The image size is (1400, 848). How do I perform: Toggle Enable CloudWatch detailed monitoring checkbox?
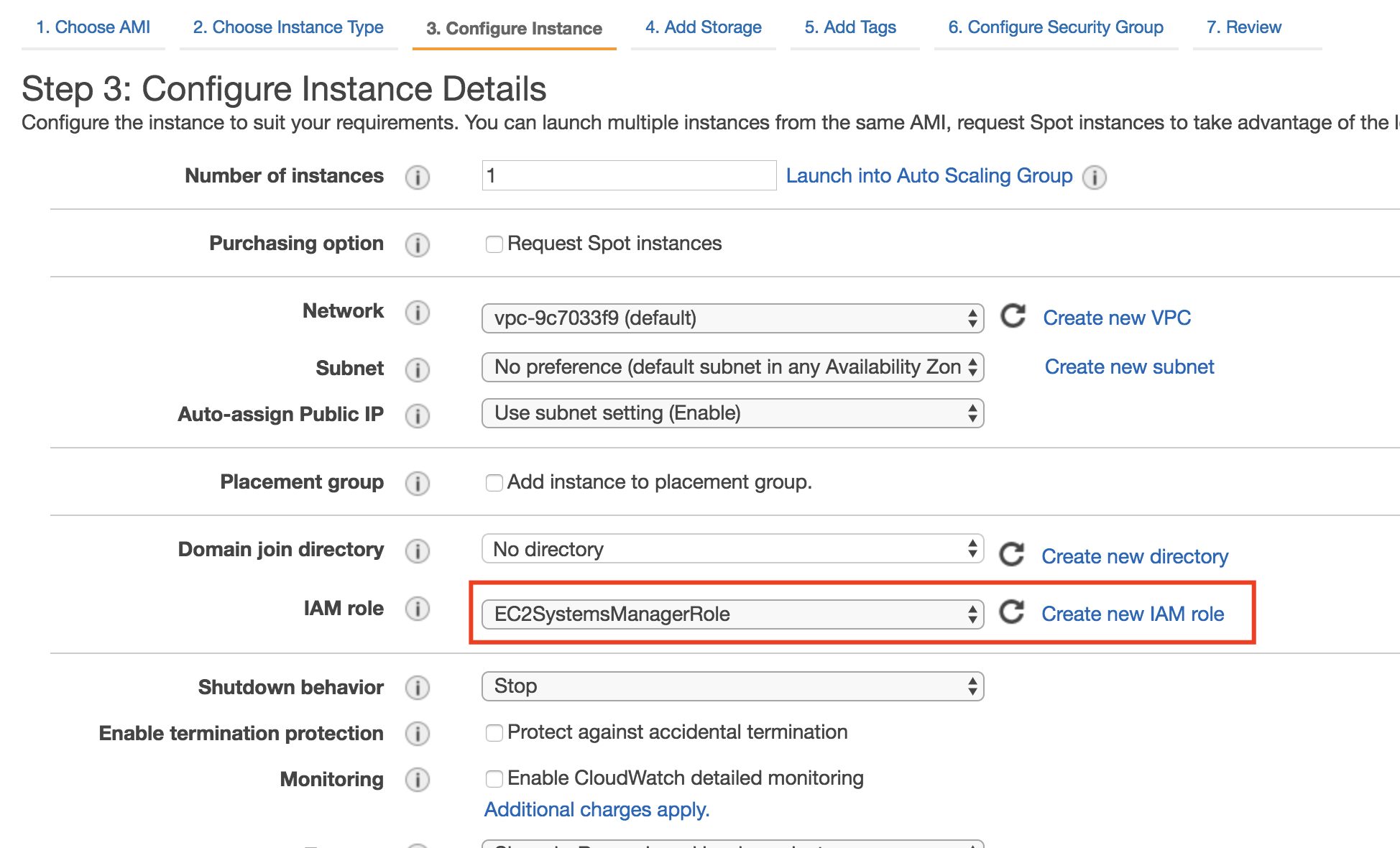pos(494,779)
